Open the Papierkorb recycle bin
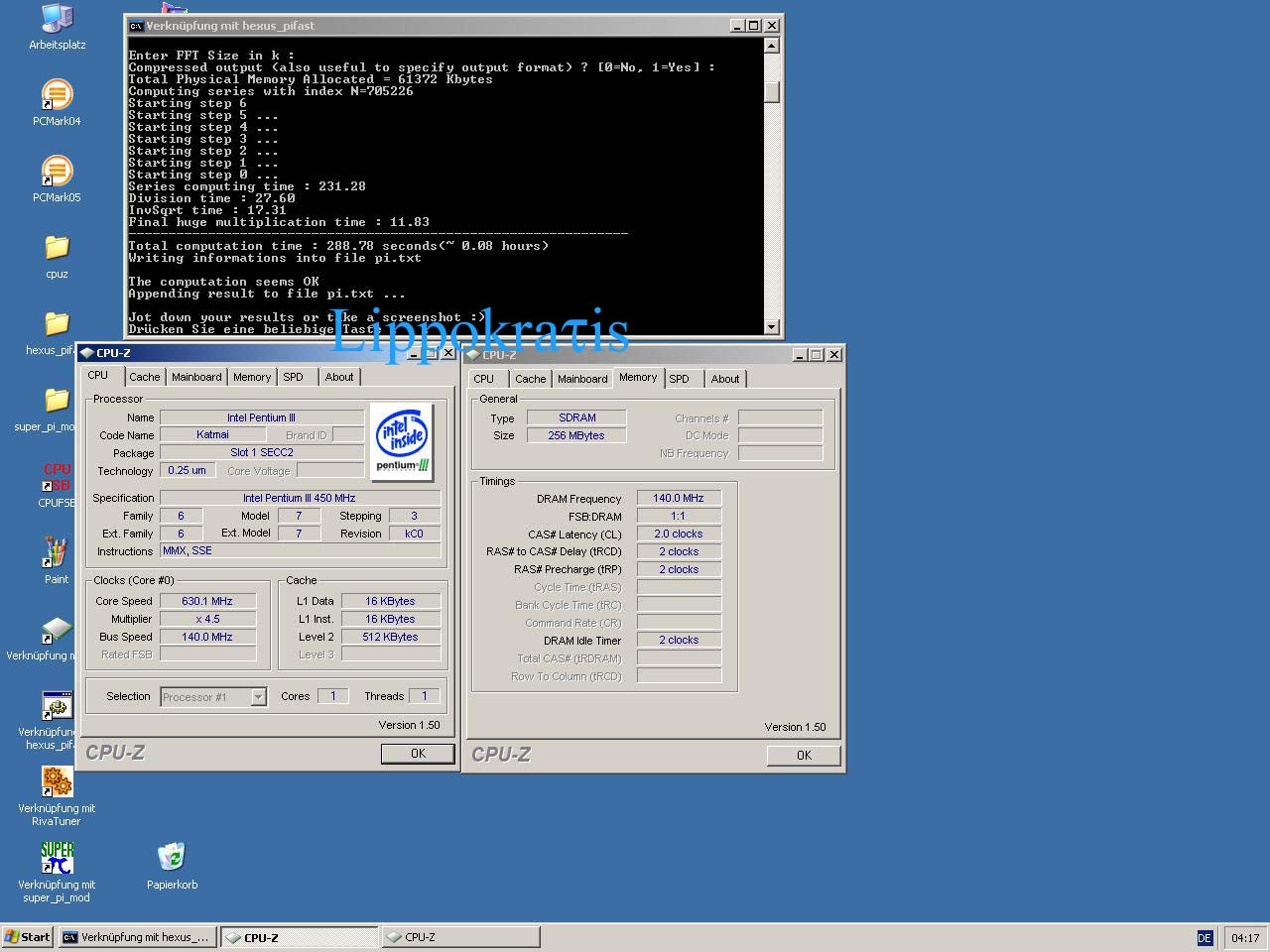Screen dimensions: 1270x952 tap(172, 859)
